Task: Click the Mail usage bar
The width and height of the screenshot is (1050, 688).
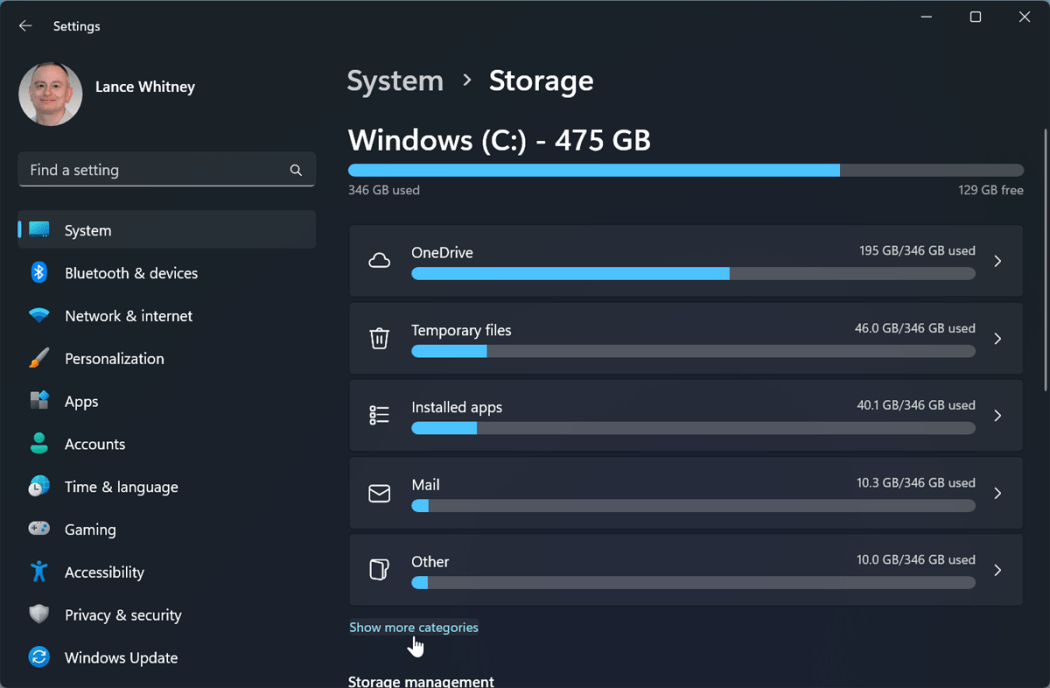Action: (693, 506)
